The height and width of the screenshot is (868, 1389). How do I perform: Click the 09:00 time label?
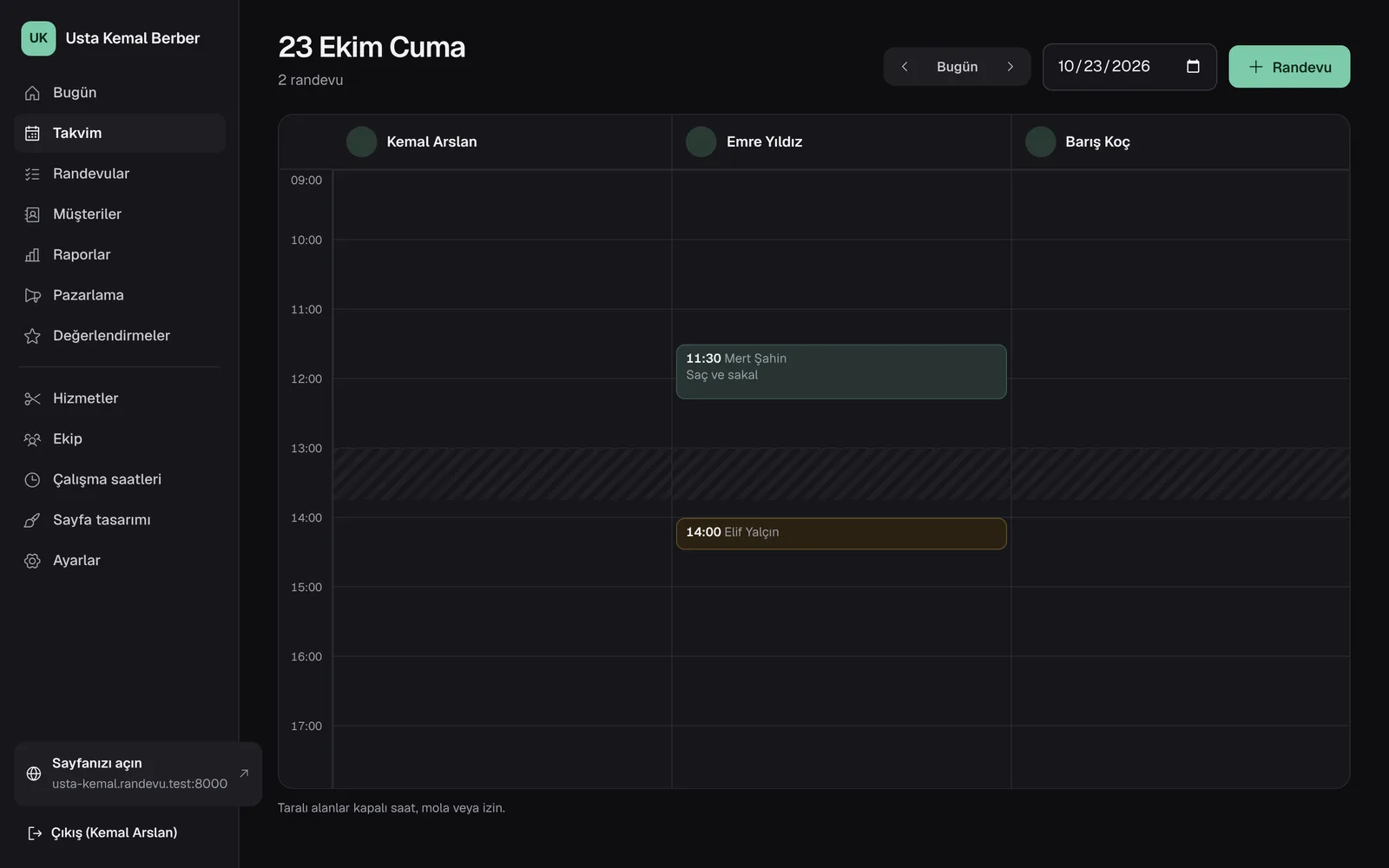coord(306,181)
